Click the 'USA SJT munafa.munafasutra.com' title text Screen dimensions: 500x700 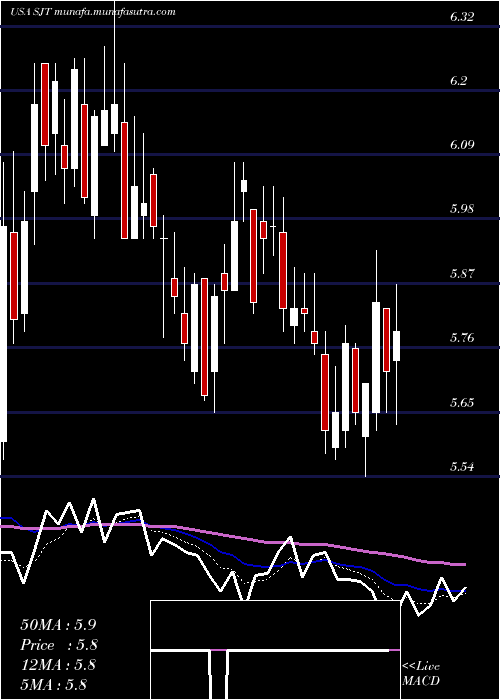92,12
